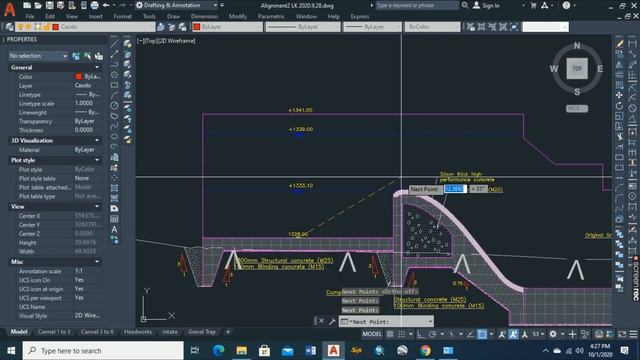Viewport: 640px width, 360px height.
Task: Toggle MODEL space button in status bar
Action: (x=372, y=334)
